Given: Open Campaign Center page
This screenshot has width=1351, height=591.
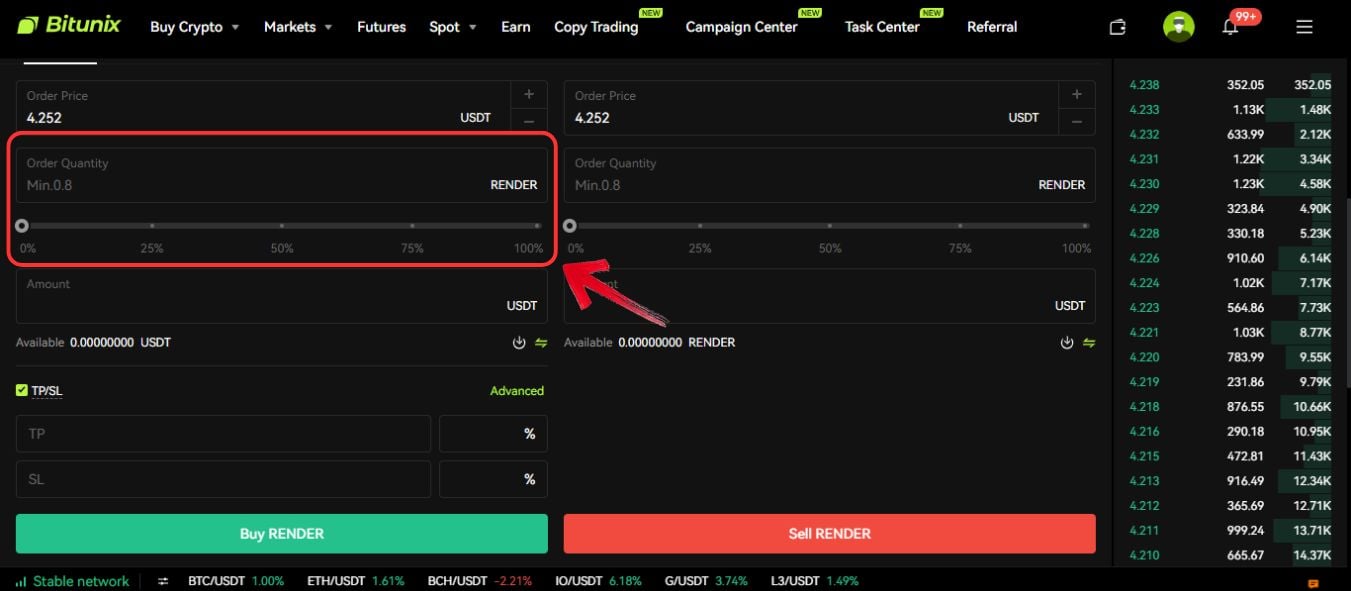Looking at the screenshot, I should [741, 27].
